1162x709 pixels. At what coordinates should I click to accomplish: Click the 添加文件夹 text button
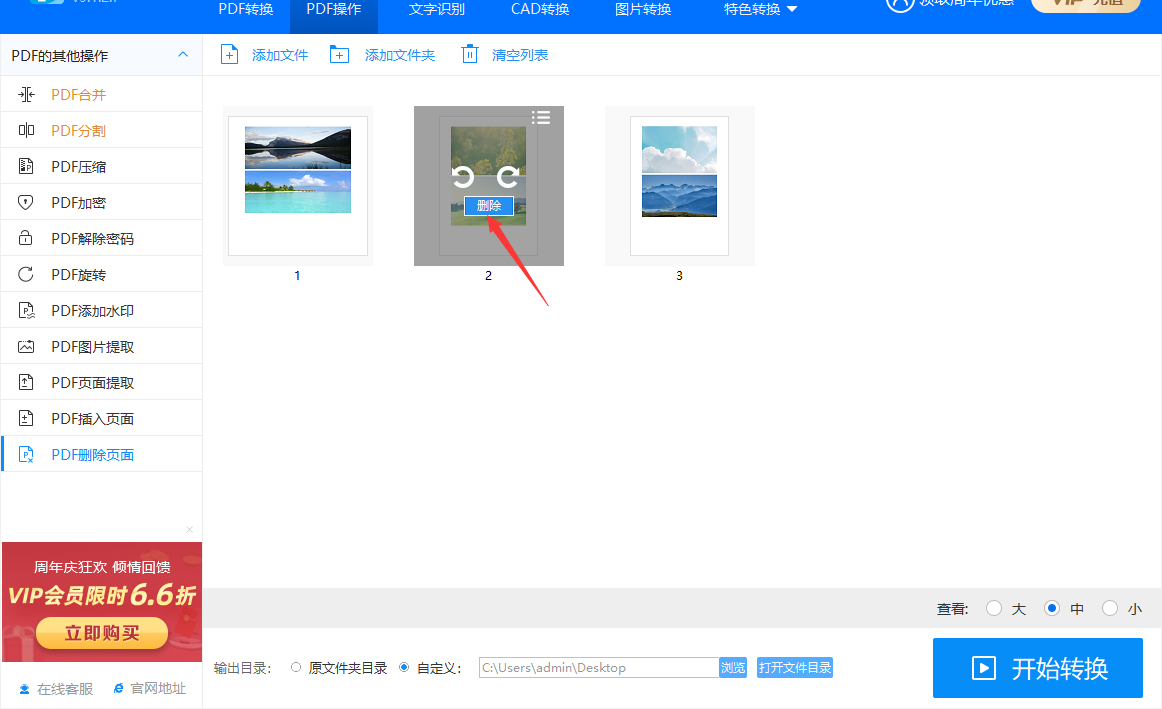coord(399,55)
